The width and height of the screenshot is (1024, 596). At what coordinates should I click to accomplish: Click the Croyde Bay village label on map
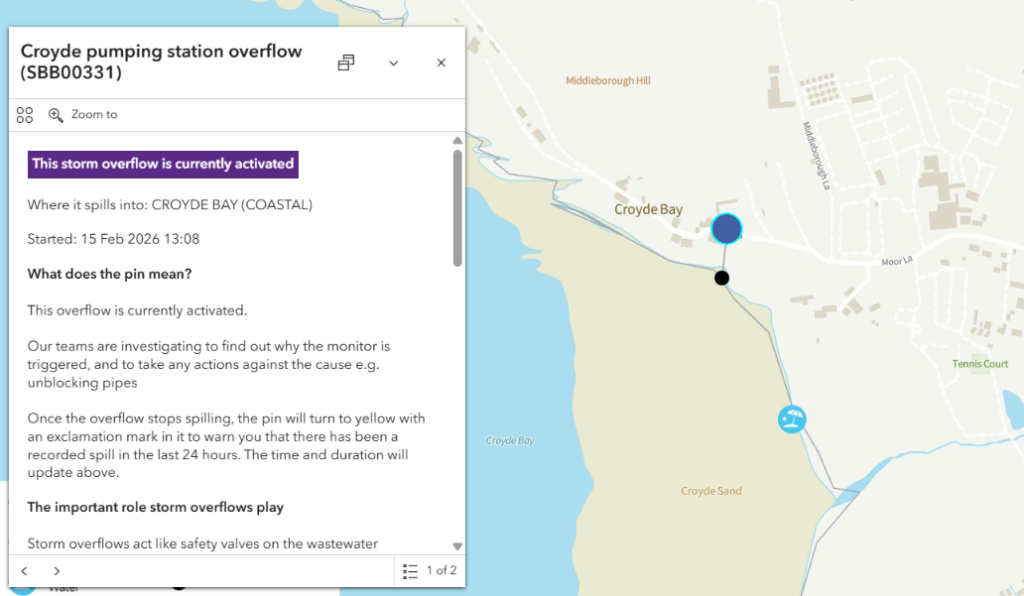click(x=648, y=210)
